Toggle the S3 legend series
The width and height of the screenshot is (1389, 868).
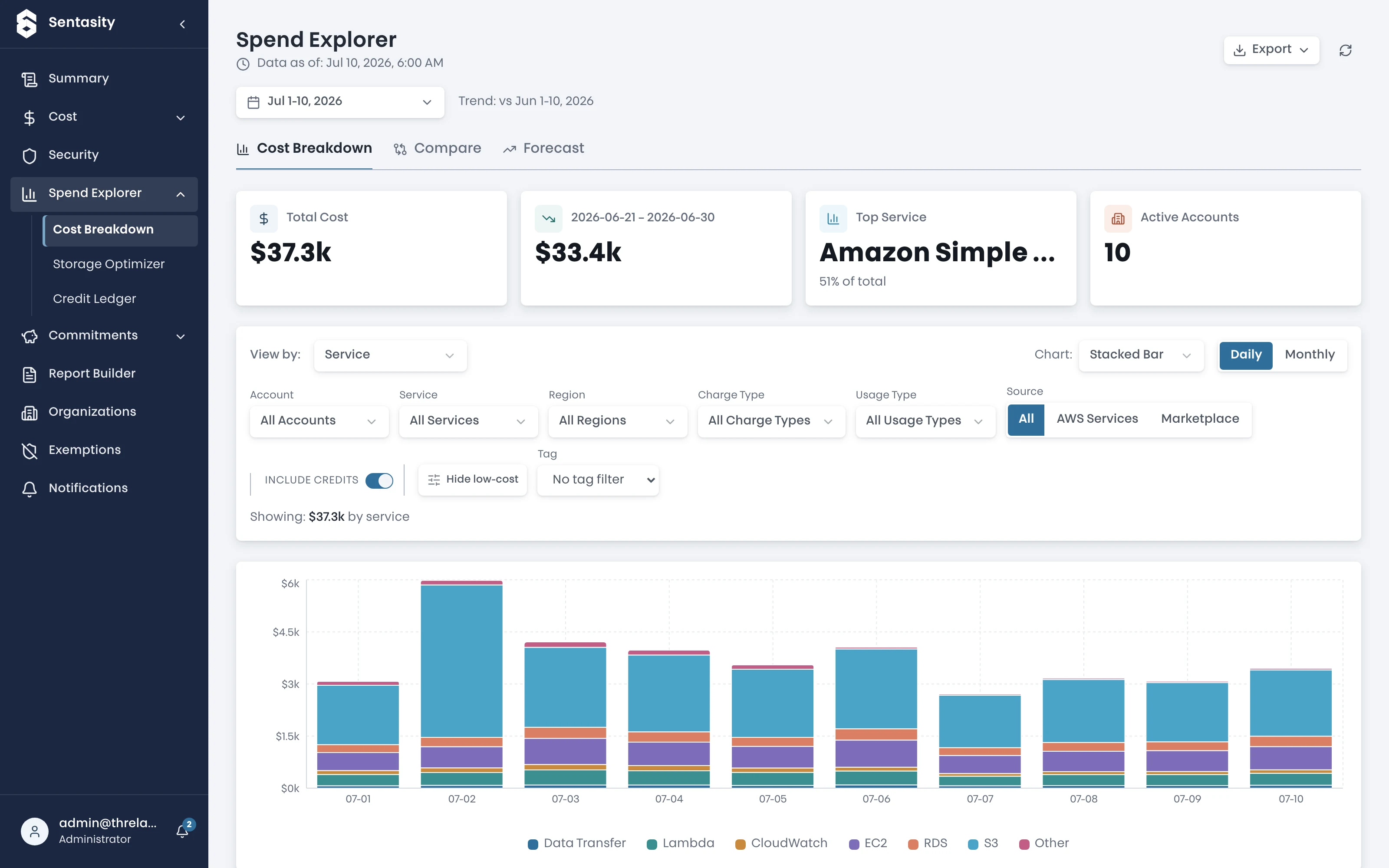coord(983,843)
